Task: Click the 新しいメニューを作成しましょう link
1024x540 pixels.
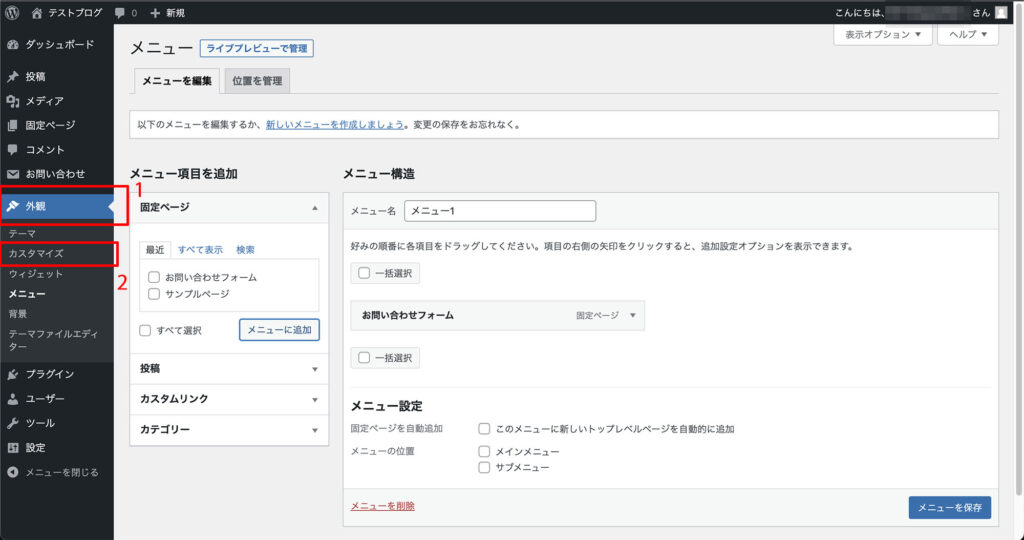Action: pos(335,124)
